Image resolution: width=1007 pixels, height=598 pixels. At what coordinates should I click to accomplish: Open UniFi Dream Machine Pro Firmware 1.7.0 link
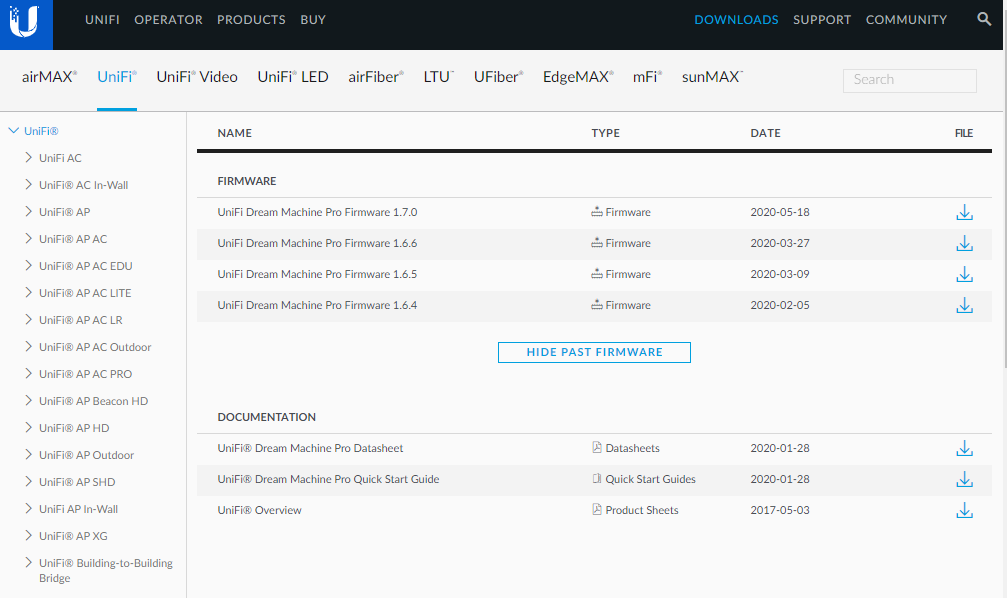pyautogui.click(x=317, y=213)
